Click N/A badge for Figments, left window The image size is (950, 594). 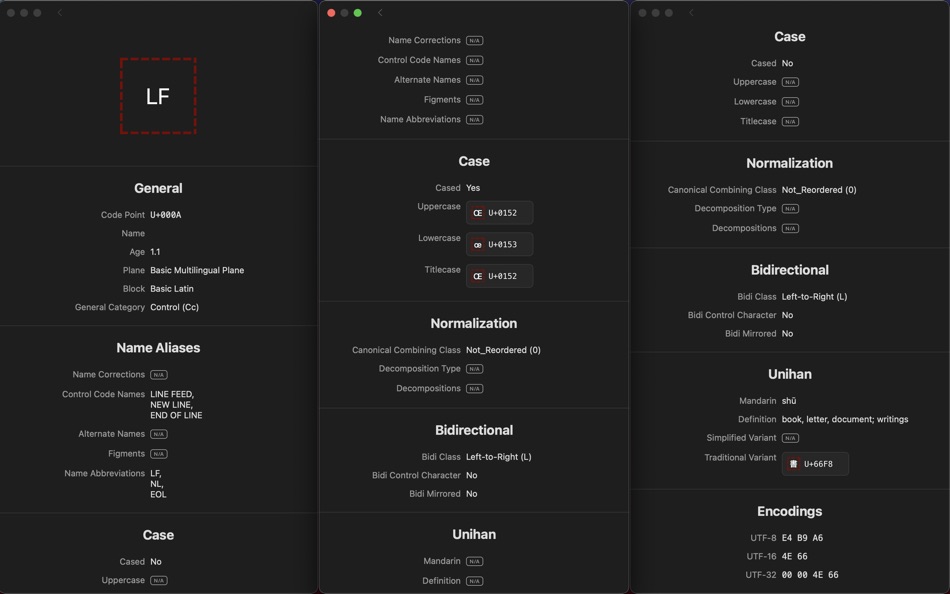159,454
